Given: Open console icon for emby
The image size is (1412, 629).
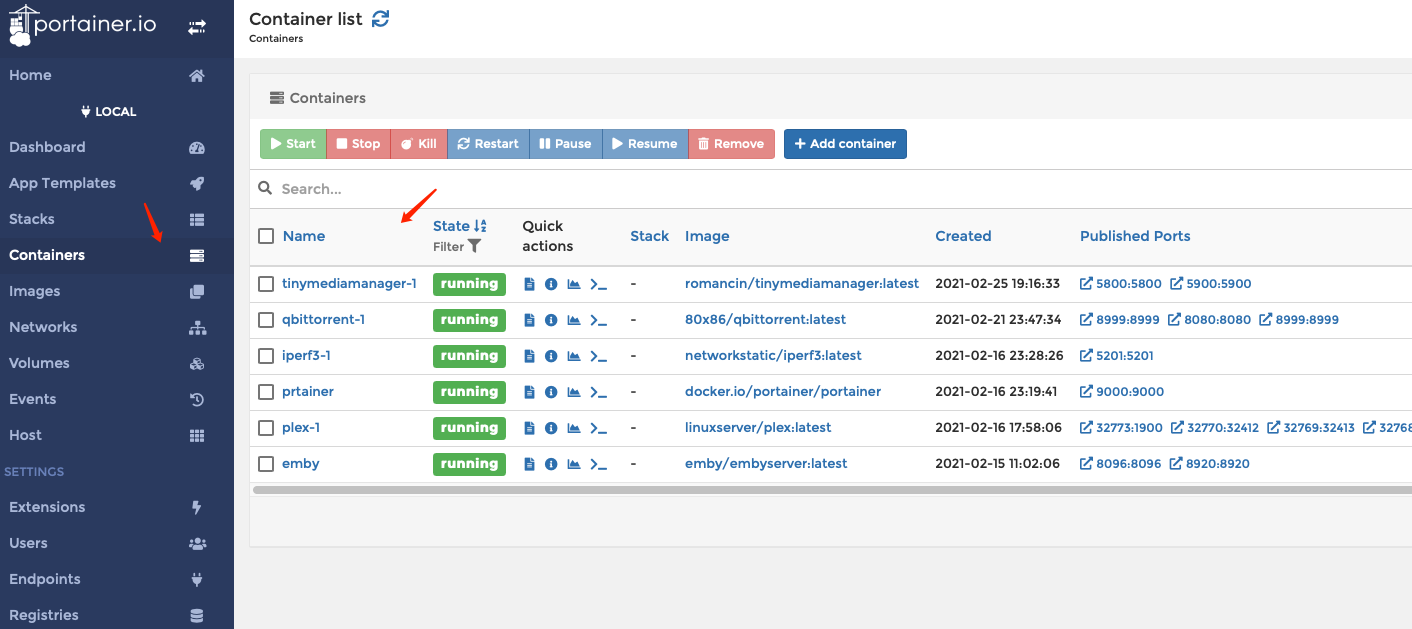Looking at the screenshot, I should (599, 464).
